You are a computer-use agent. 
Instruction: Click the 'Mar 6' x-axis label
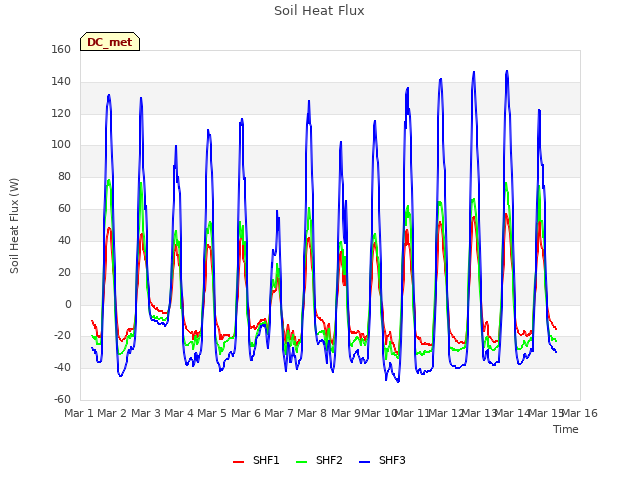coord(245,413)
